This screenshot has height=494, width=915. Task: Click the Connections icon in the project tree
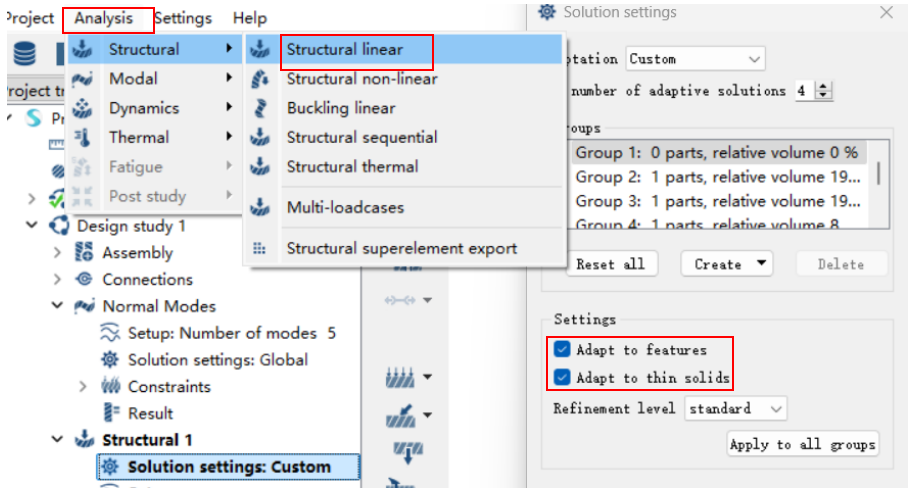pos(84,279)
